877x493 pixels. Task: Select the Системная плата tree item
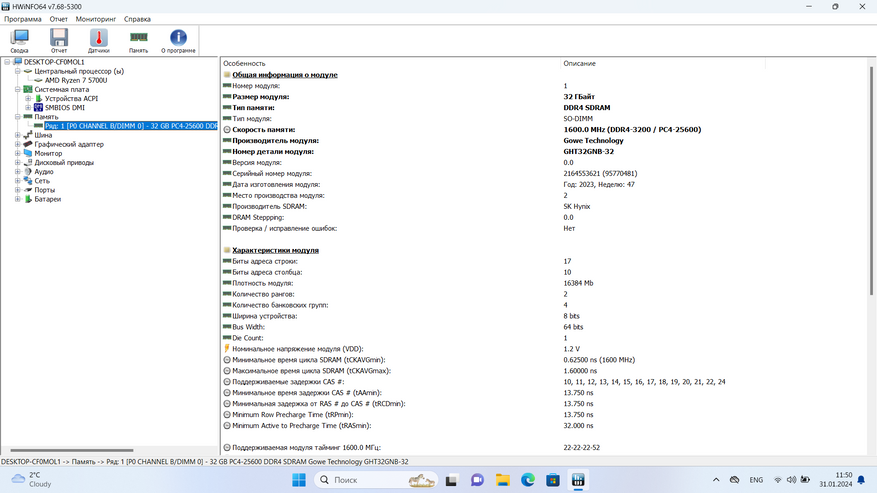pos(62,90)
